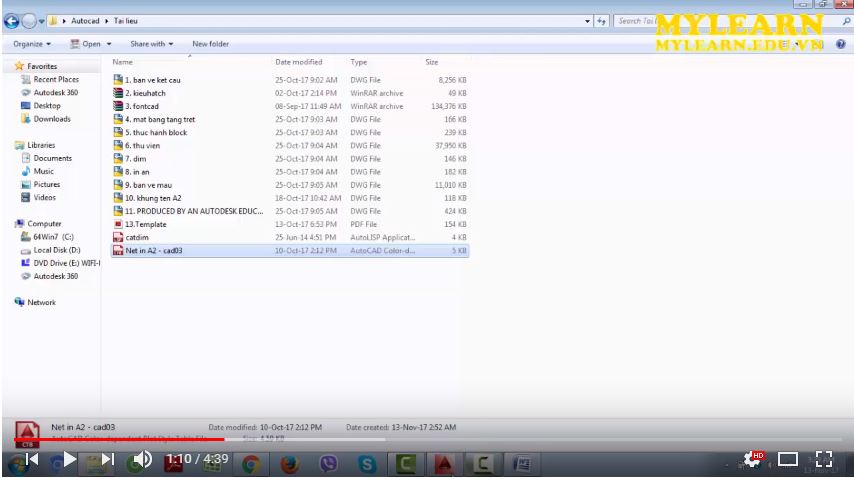The image size is (854, 479).
Task: Enter fullscreen mode
Action: 824,460
